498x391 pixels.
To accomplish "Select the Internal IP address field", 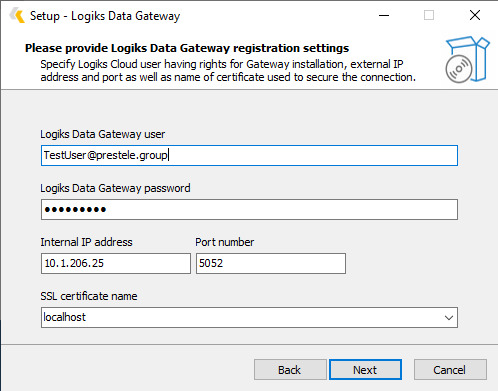I will 116,263.
